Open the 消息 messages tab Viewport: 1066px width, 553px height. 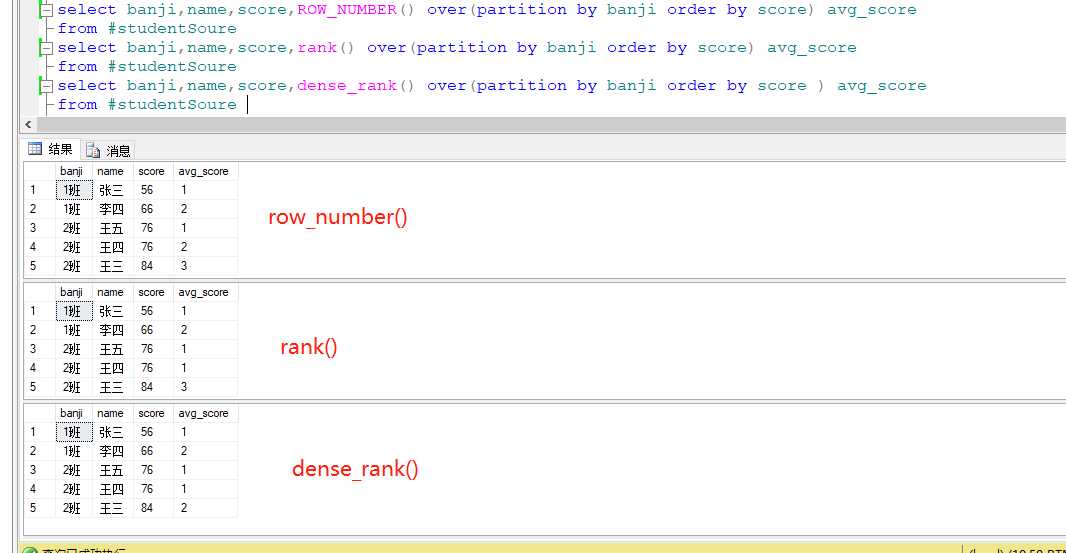pos(118,151)
